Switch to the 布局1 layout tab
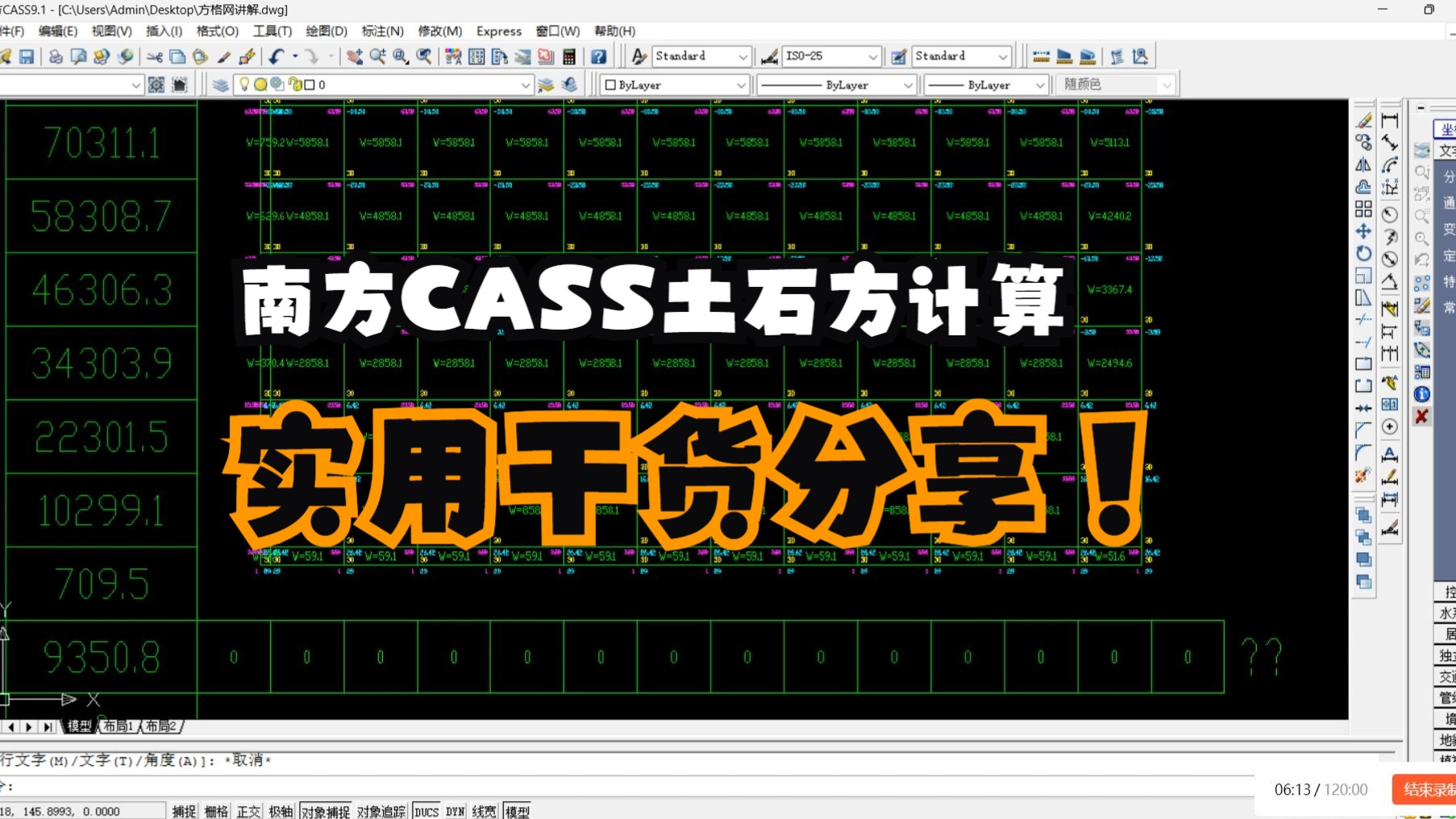This screenshot has height=819, width=1456. (119, 726)
